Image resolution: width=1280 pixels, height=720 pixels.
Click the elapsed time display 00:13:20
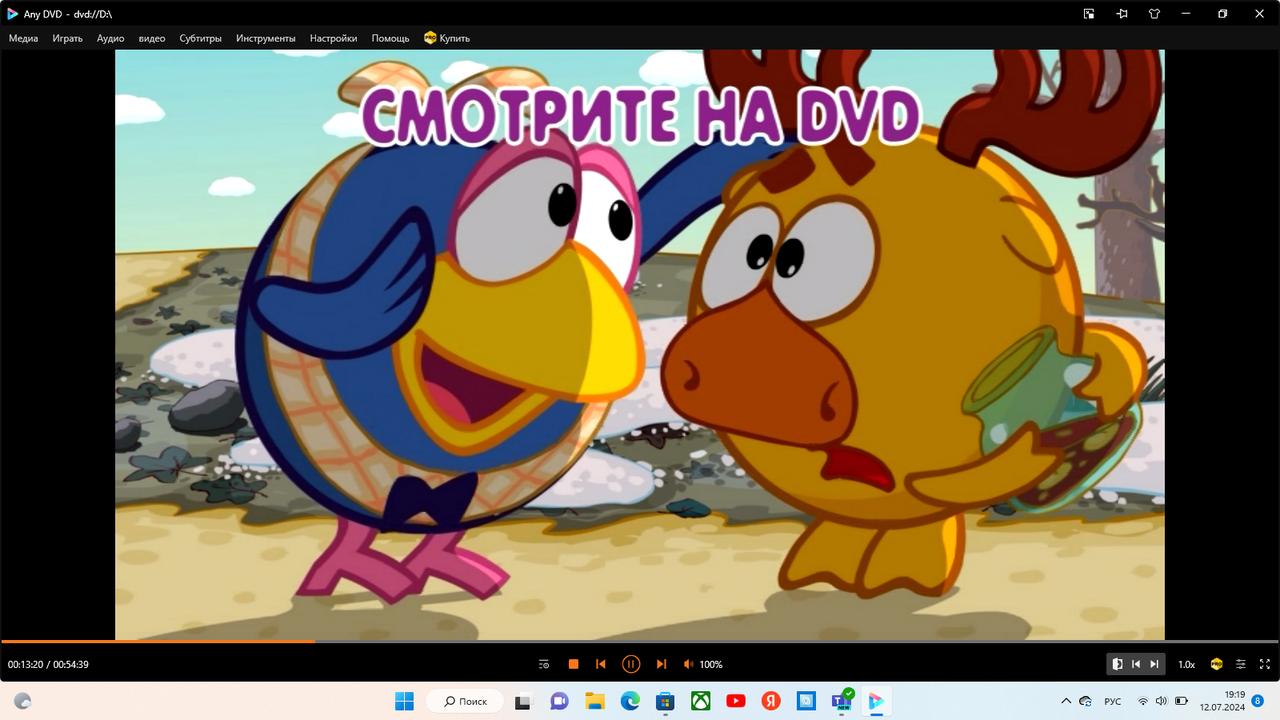click(25, 664)
